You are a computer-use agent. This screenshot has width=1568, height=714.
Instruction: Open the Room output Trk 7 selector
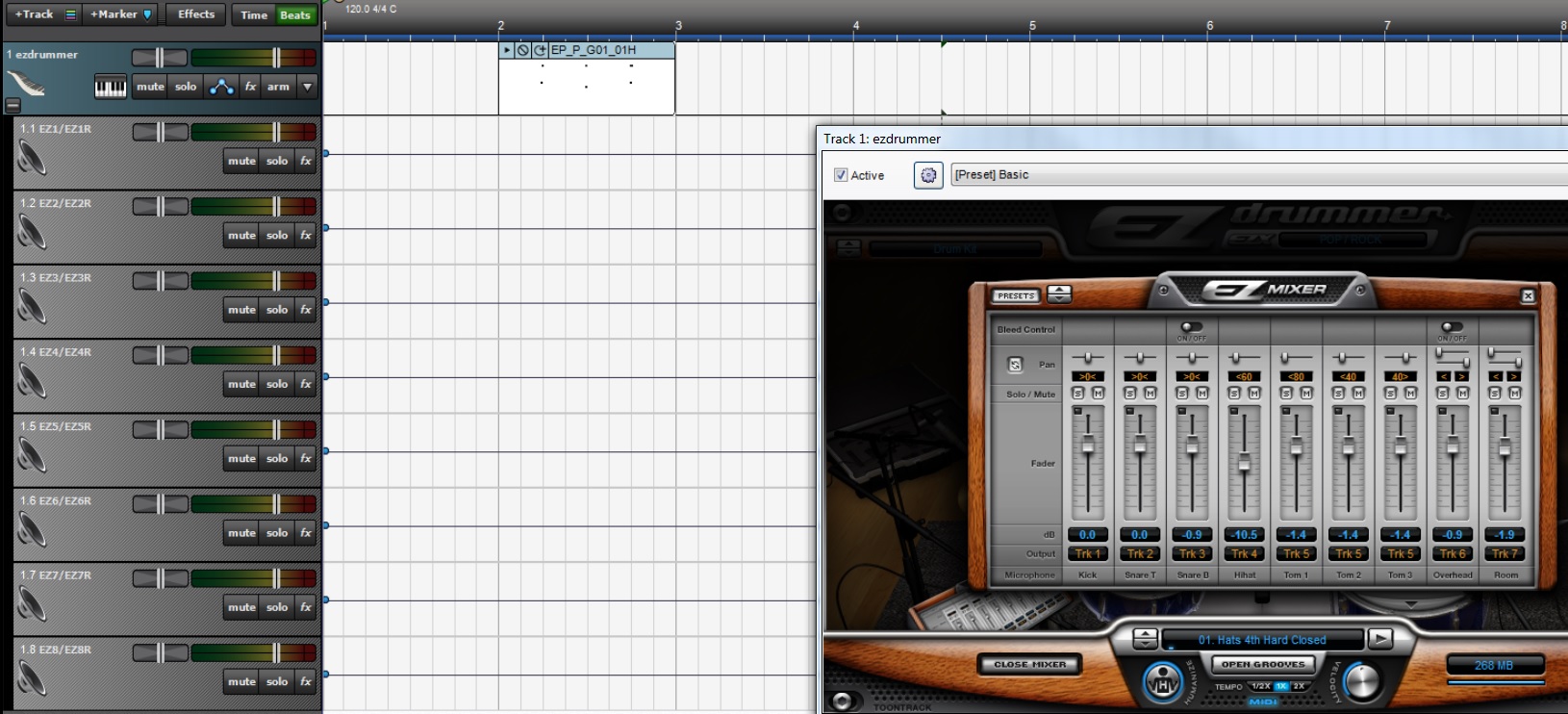click(1505, 554)
